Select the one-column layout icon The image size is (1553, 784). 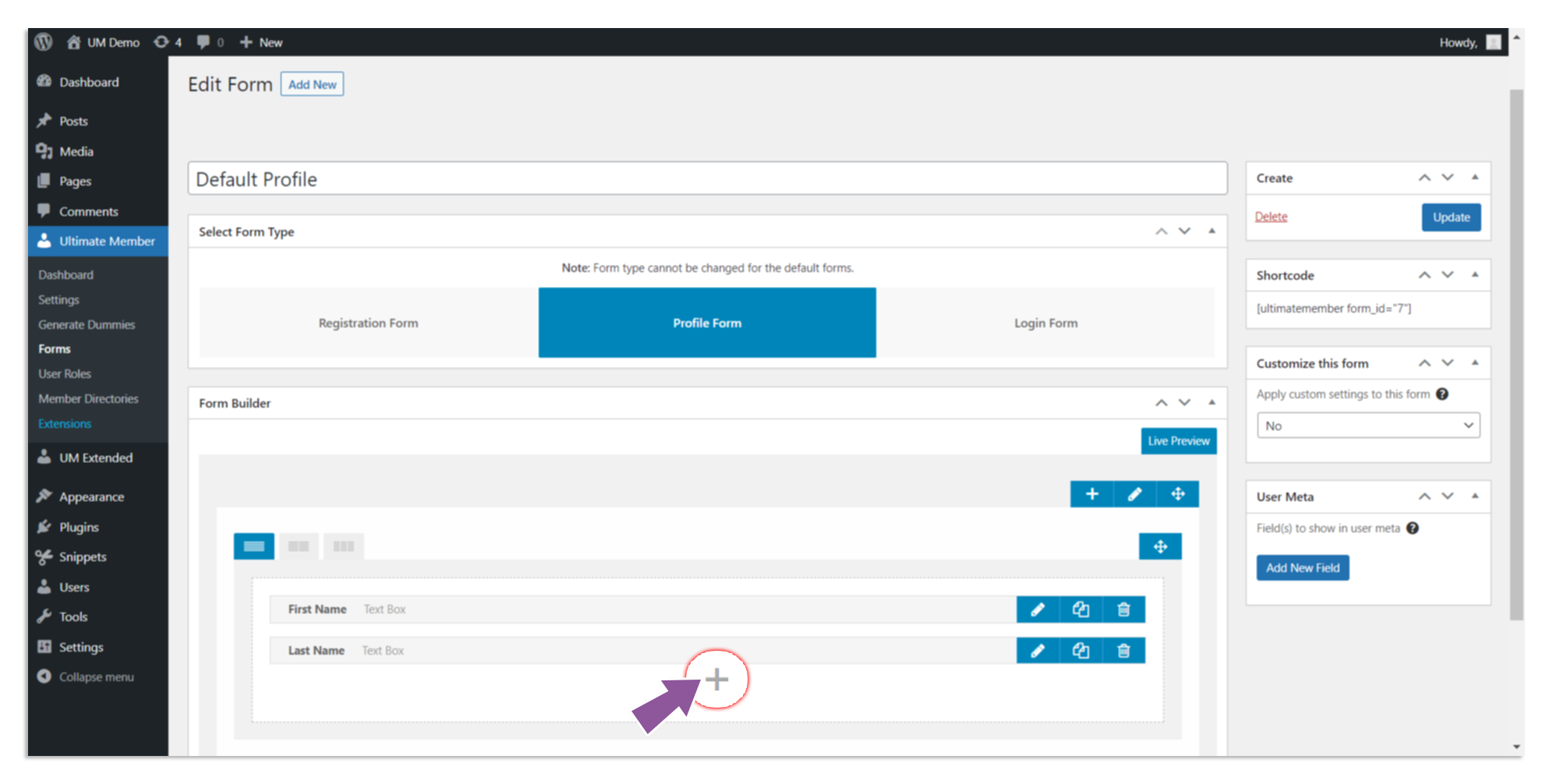click(x=253, y=546)
